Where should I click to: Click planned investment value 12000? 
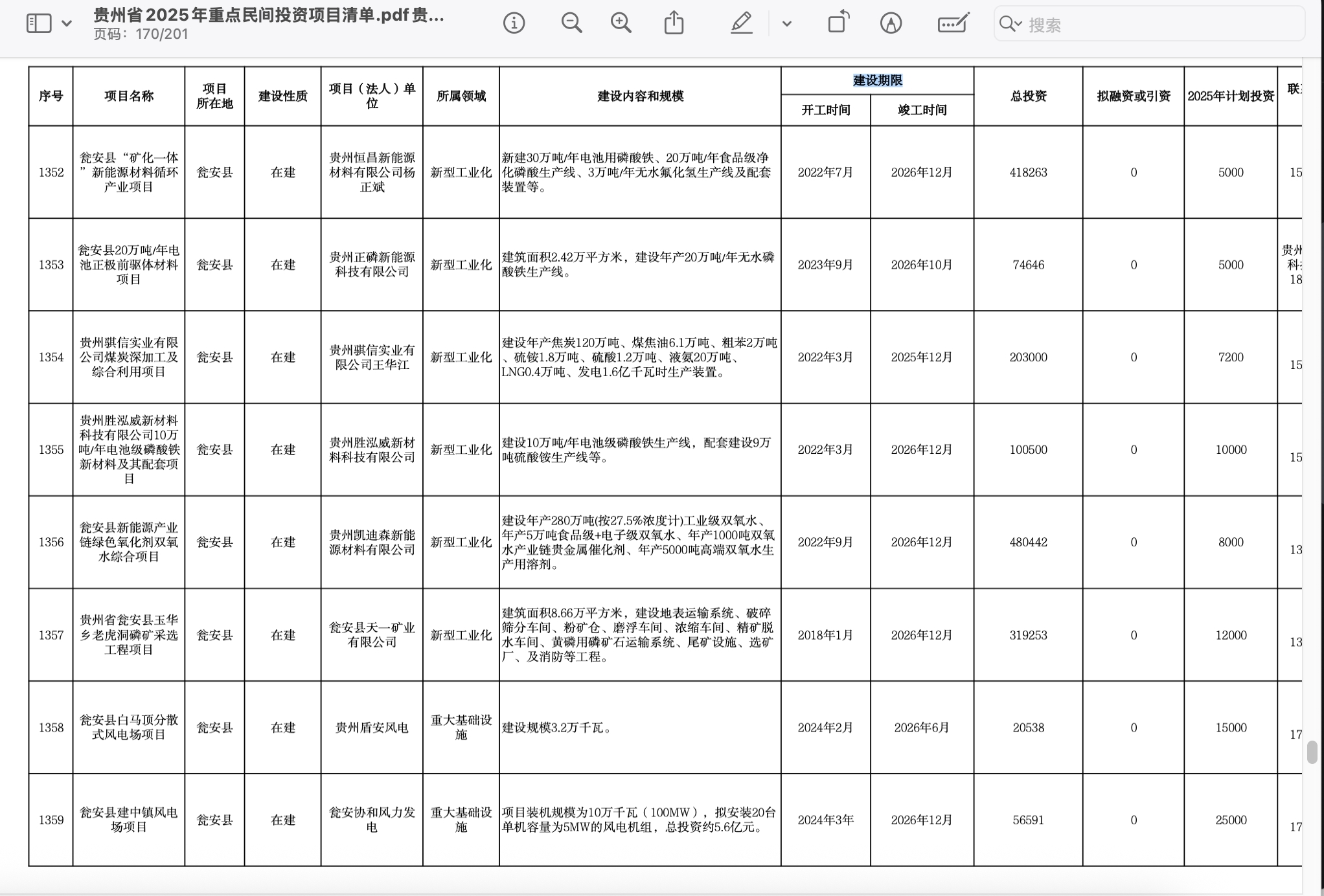click(x=1231, y=635)
